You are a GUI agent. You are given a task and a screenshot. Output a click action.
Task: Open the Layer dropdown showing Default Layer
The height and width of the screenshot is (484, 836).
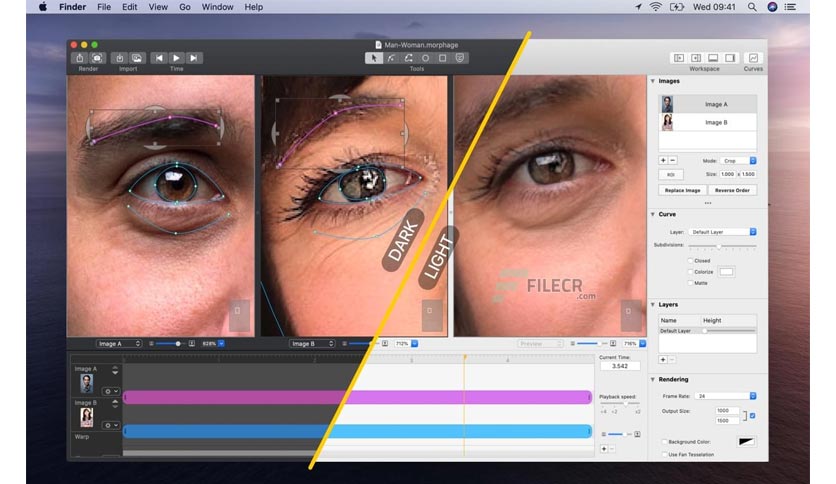point(722,232)
